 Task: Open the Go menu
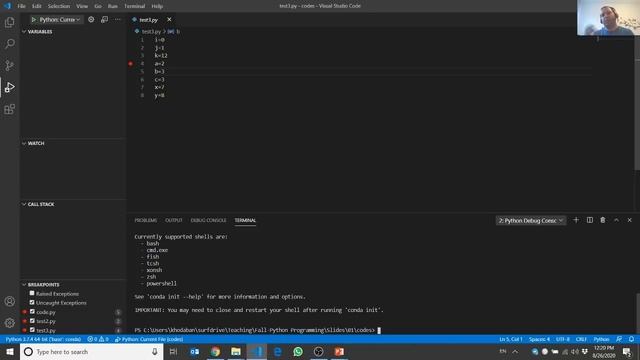point(98,6)
